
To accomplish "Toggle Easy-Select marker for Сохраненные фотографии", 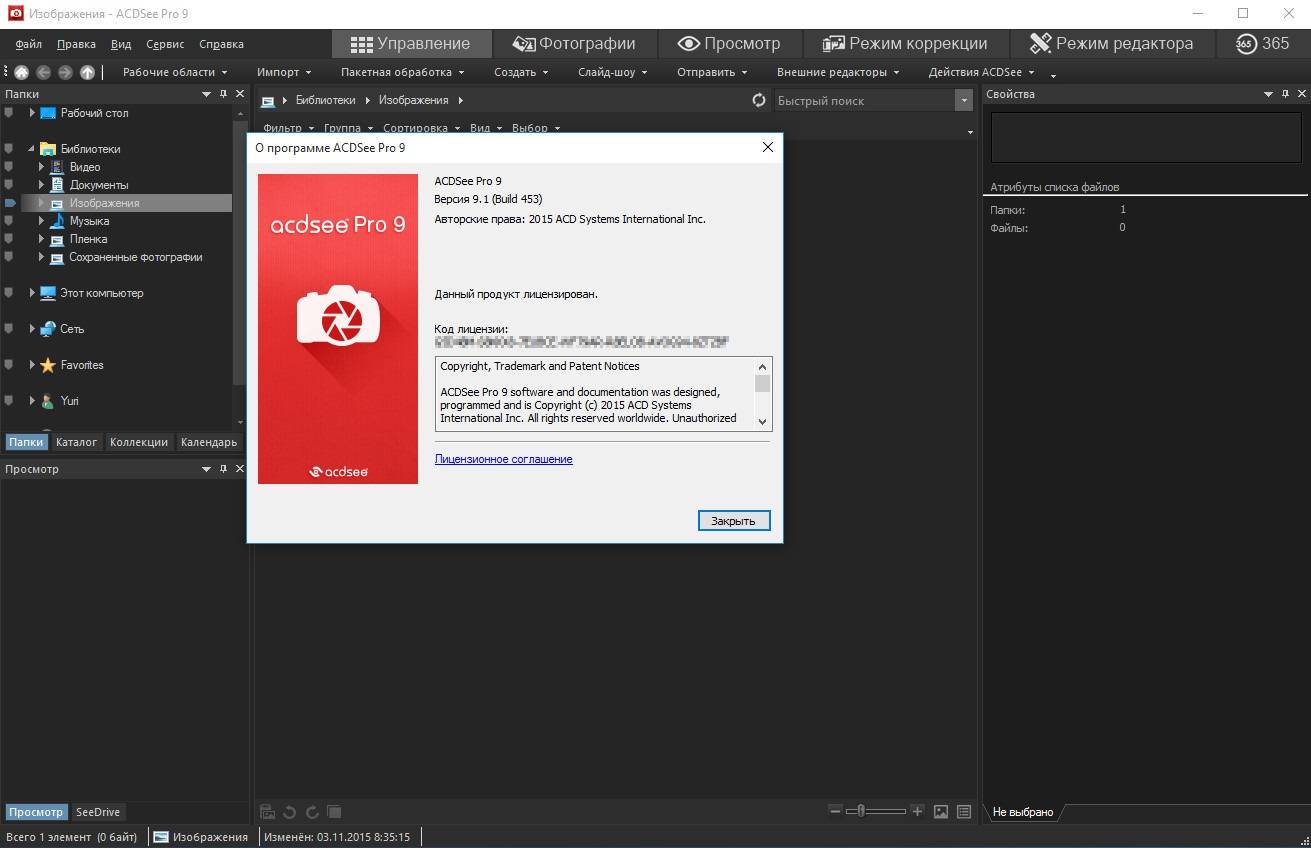I will (x=9, y=257).
